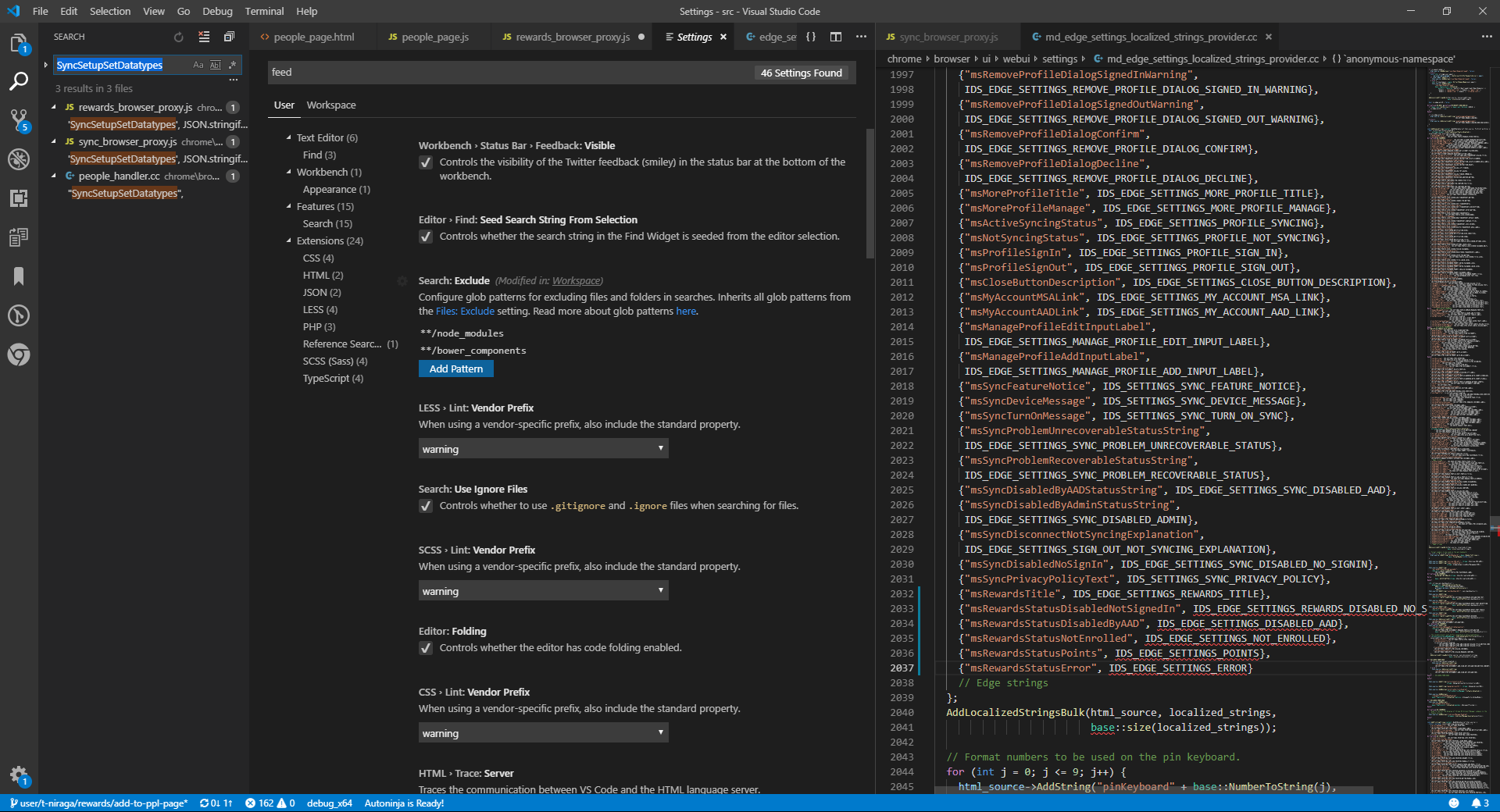Open more actions for Settings editor group
Image resolution: width=1500 pixels, height=812 pixels.
tap(861, 37)
